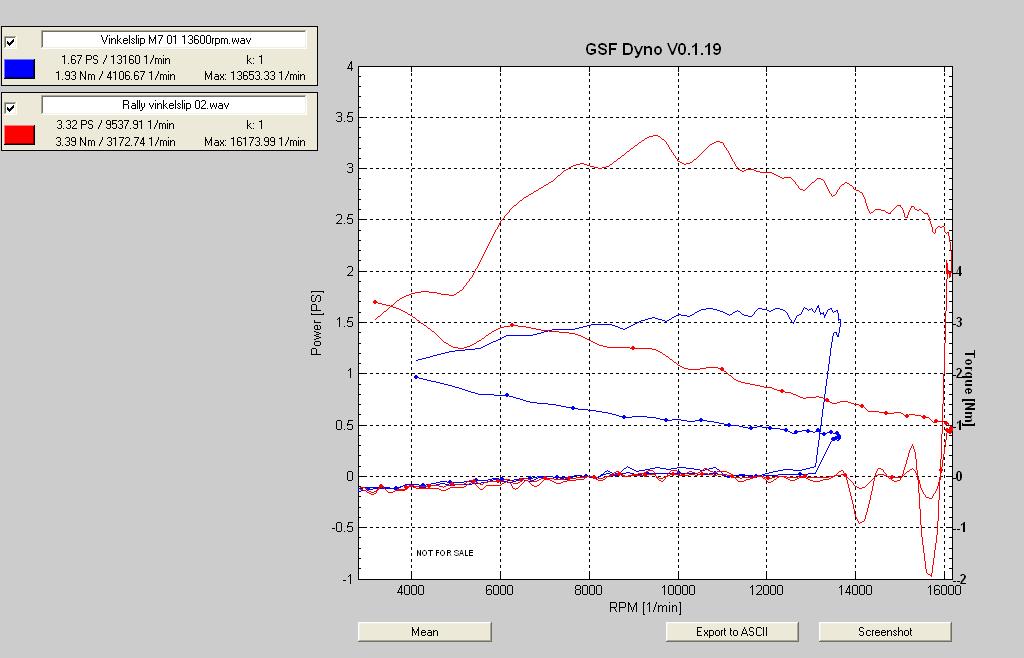Click the Torque [Nm] axis label
Image resolution: width=1024 pixels, height=658 pixels.
[969, 387]
